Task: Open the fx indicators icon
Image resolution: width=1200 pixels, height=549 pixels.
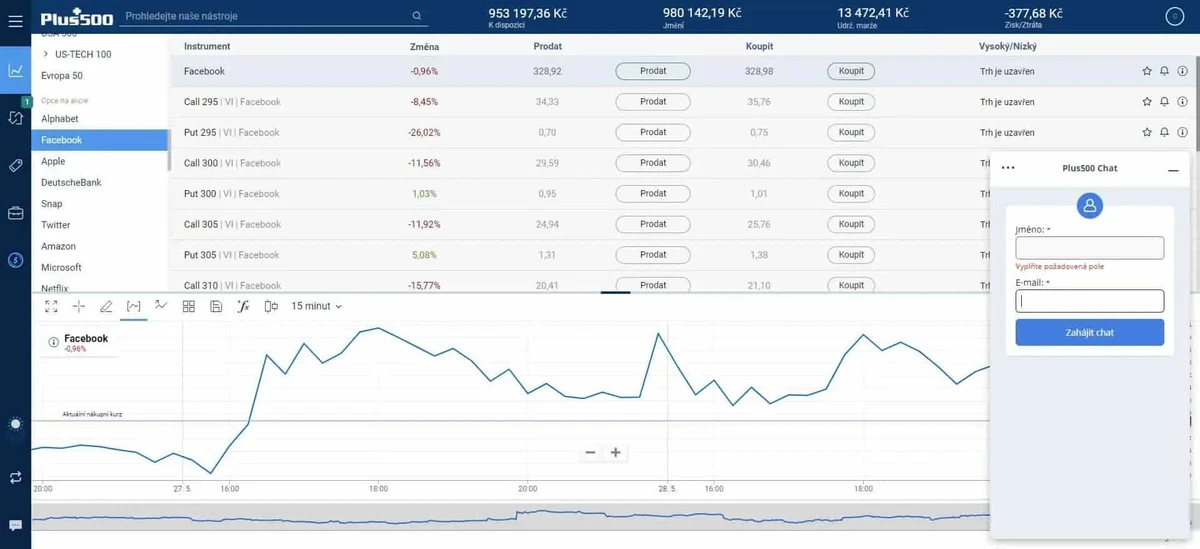Action: (243, 306)
